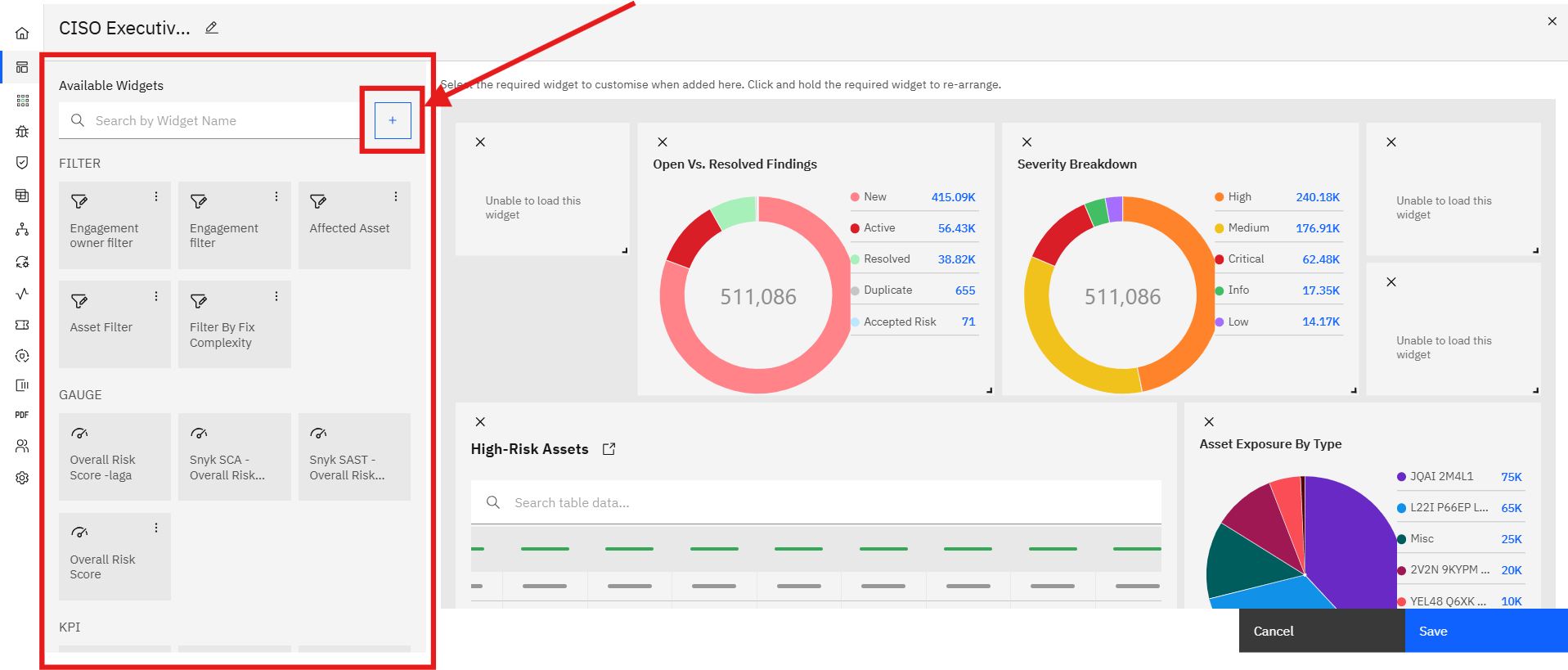
Task: Click the JQAI 2M4L1 value 75K
Action: pyautogui.click(x=1512, y=477)
